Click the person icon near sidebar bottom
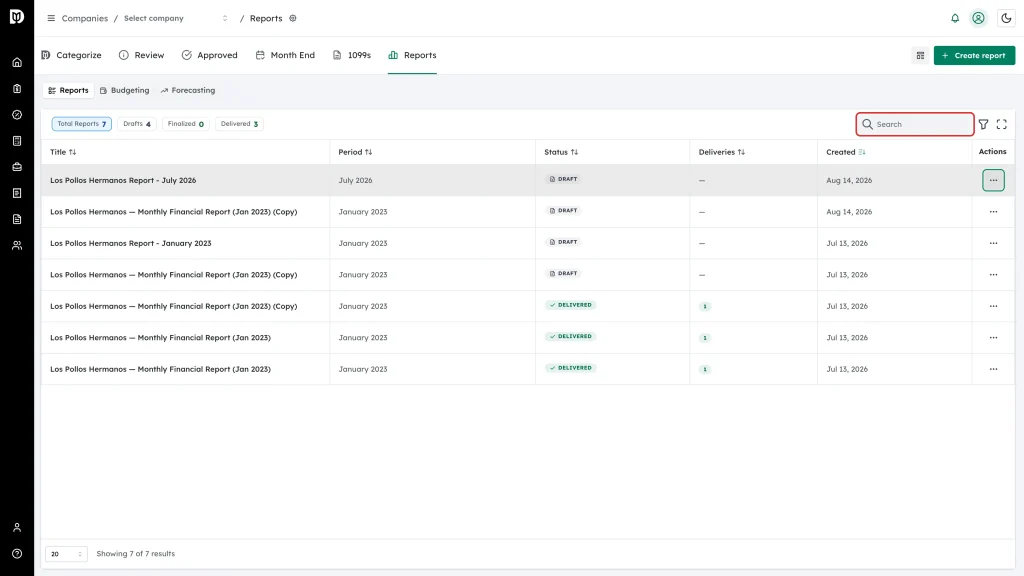 [17, 528]
